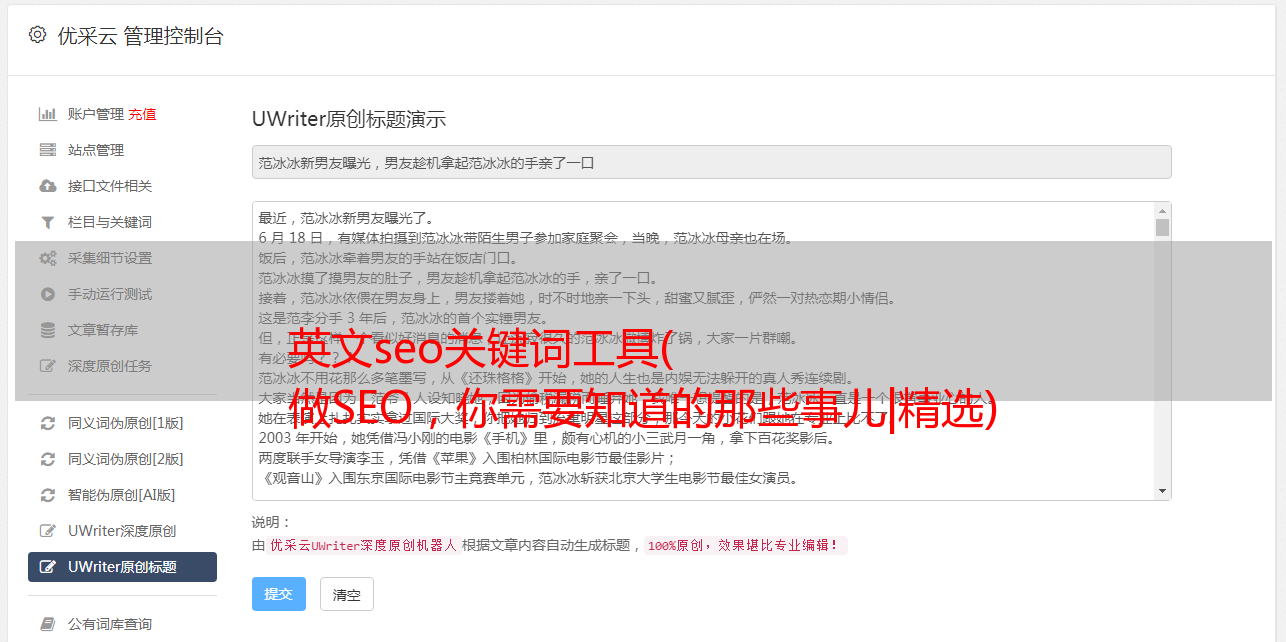Click the textarea scrollbar down arrow
Screen dimensions: 1286x642
pos(1162,491)
